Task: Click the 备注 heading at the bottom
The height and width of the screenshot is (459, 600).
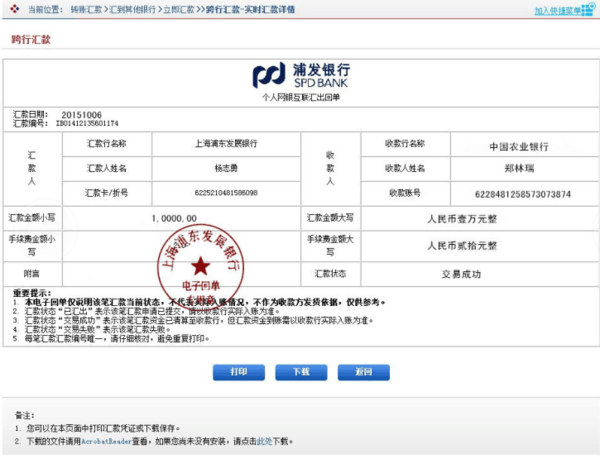Action: [24, 415]
